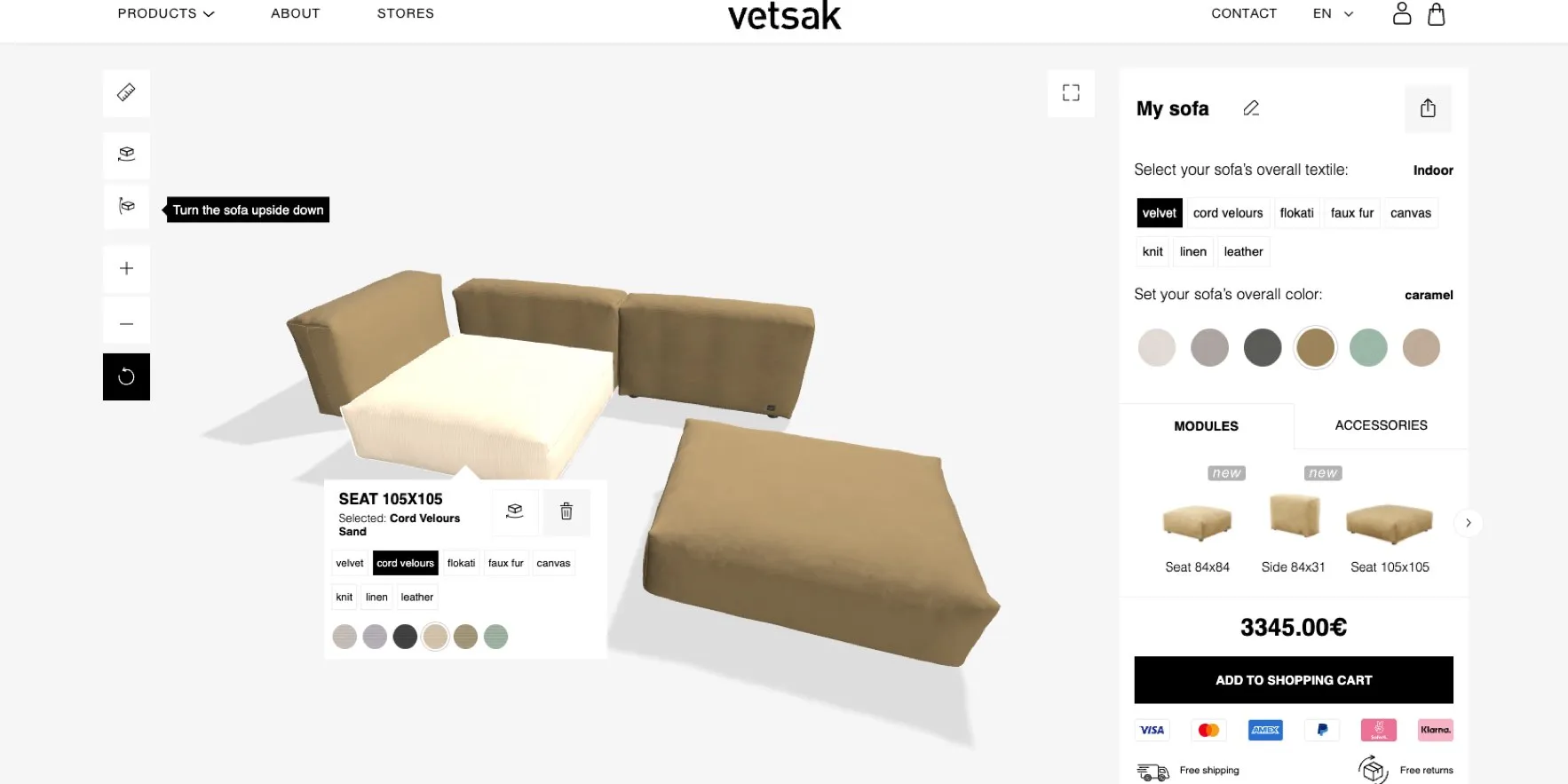Screen dimensions: 1568x784
Task: Switch to the ACCESSORIES tab
Action: click(1381, 425)
